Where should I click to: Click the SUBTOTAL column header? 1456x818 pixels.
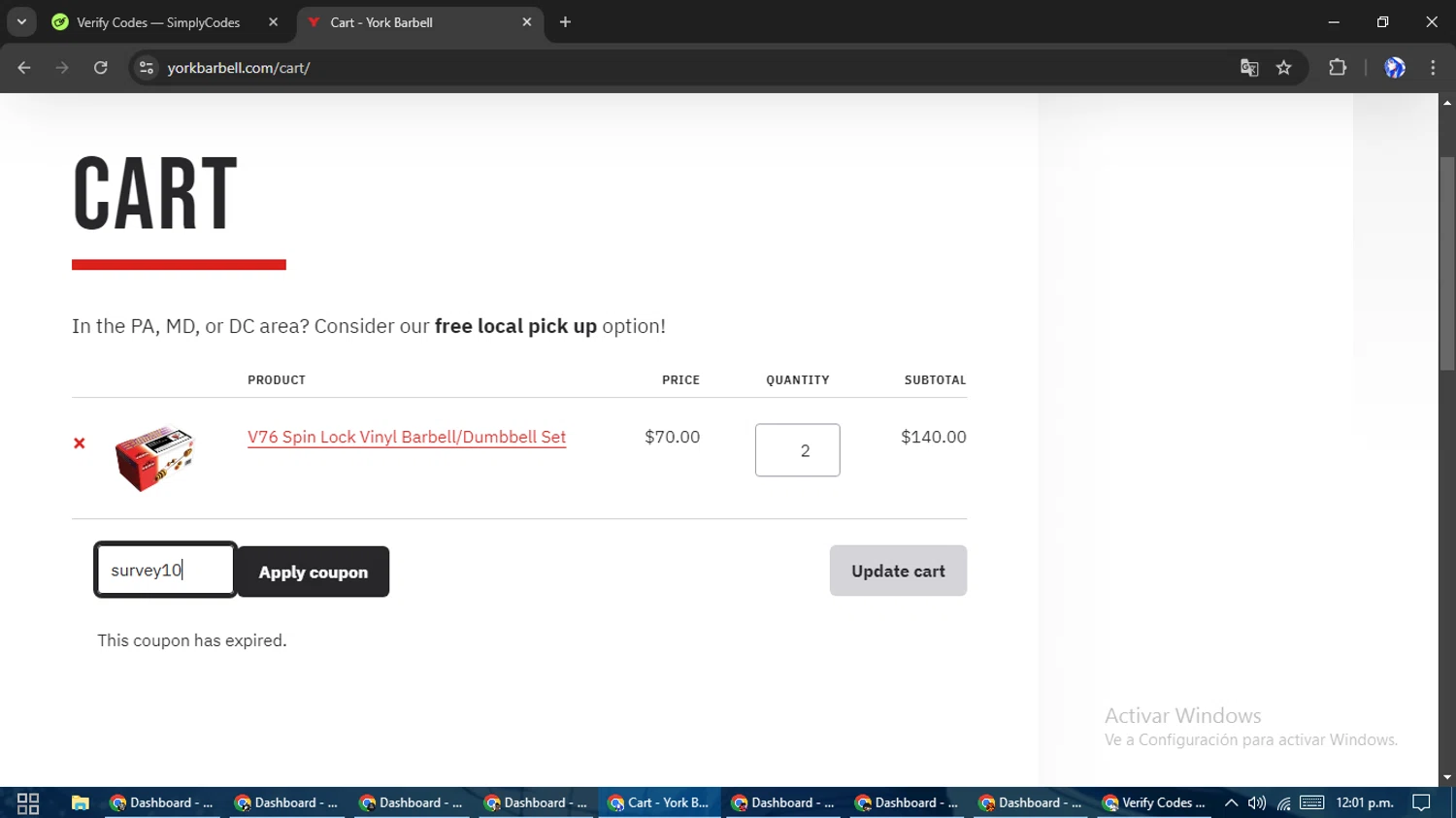point(935,379)
